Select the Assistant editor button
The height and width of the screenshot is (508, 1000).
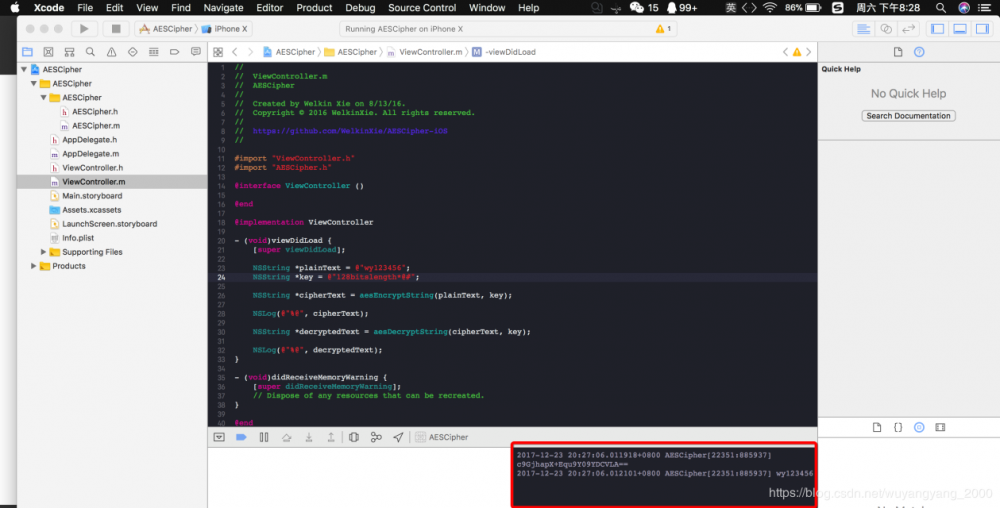tap(886, 29)
